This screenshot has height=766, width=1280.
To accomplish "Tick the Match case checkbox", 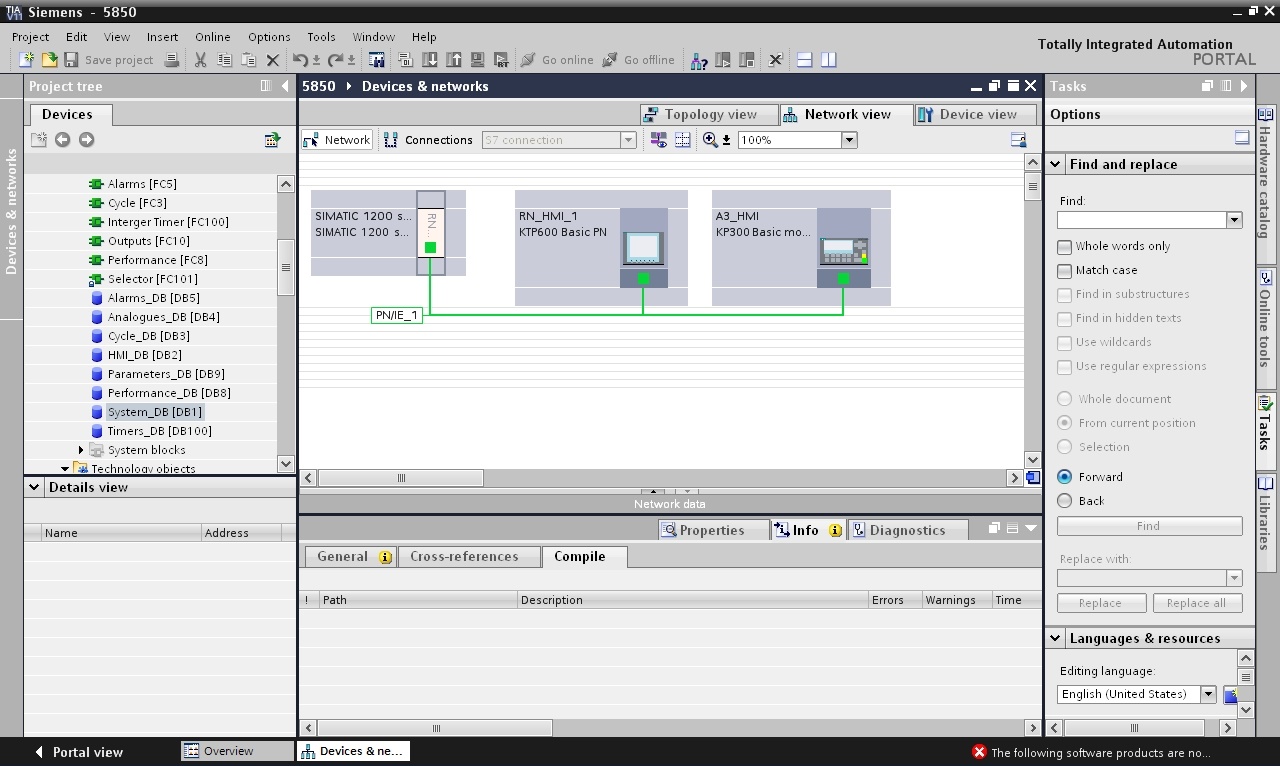I will [x=1064, y=270].
